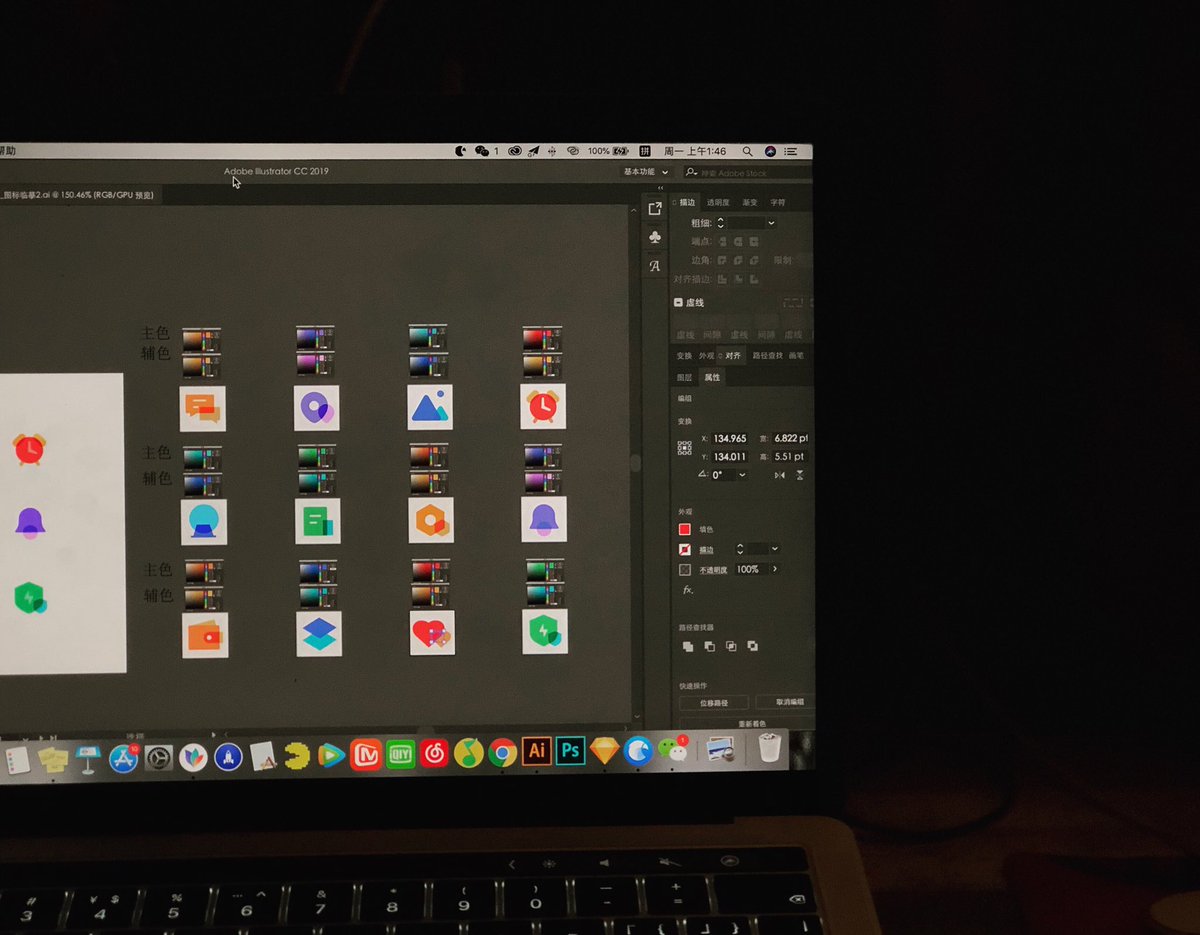Click the opacity icon beside 不透明度

pos(685,570)
